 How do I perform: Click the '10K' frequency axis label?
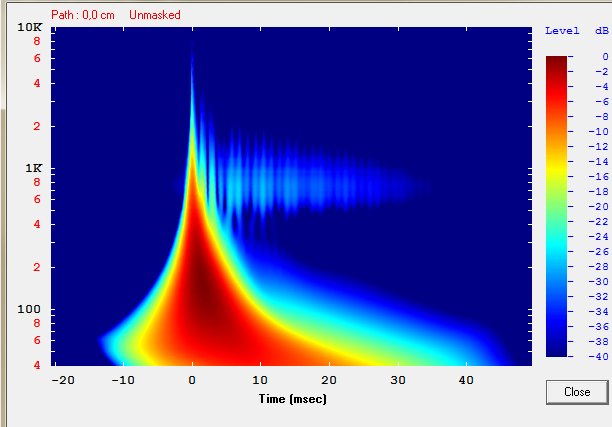click(30, 27)
